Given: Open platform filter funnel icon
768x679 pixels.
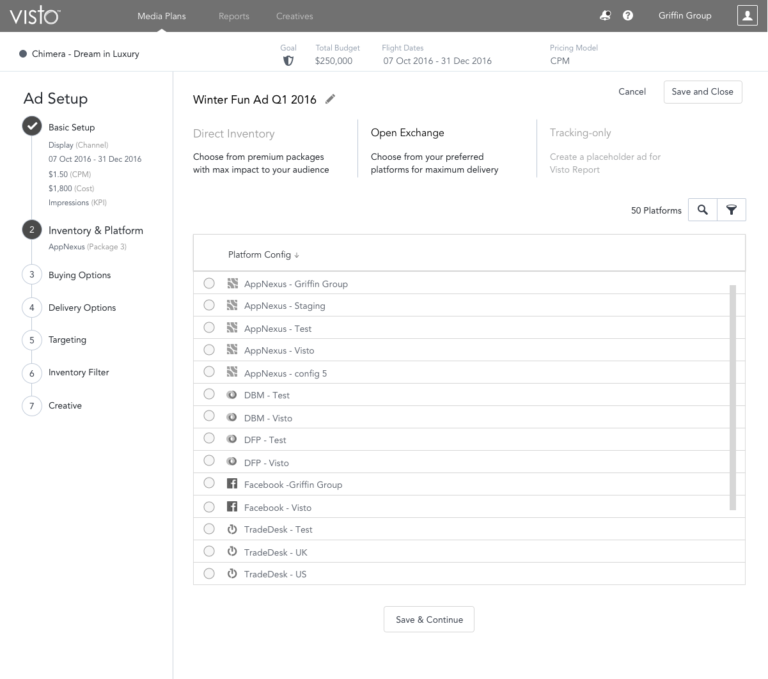Looking at the screenshot, I should point(731,210).
